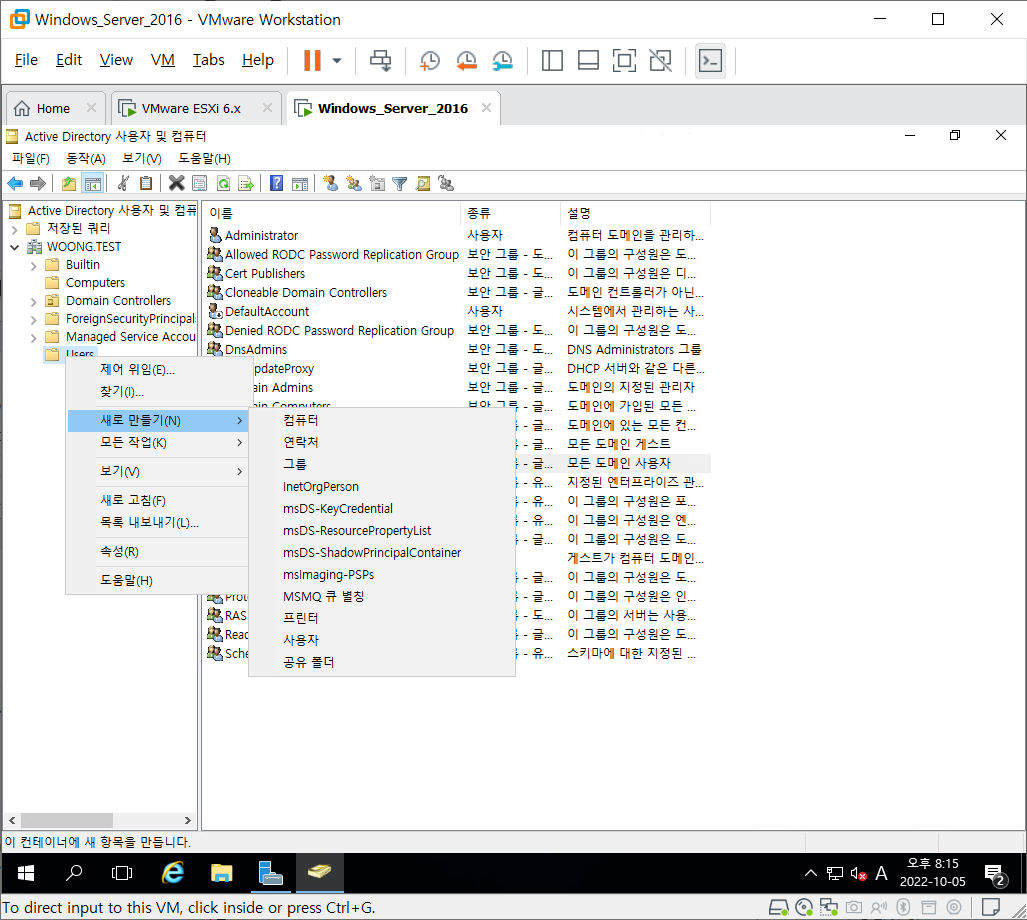
Task: Create new 컴퓨터 from submenu
Action: (x=382, y=420)
